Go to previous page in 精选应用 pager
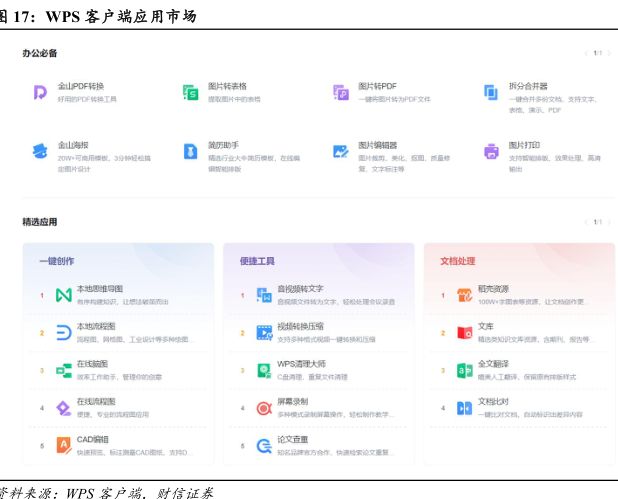Image resolution: width=618 pixels, height=499 pixels. pyautogui.click(x=586, y=222)
